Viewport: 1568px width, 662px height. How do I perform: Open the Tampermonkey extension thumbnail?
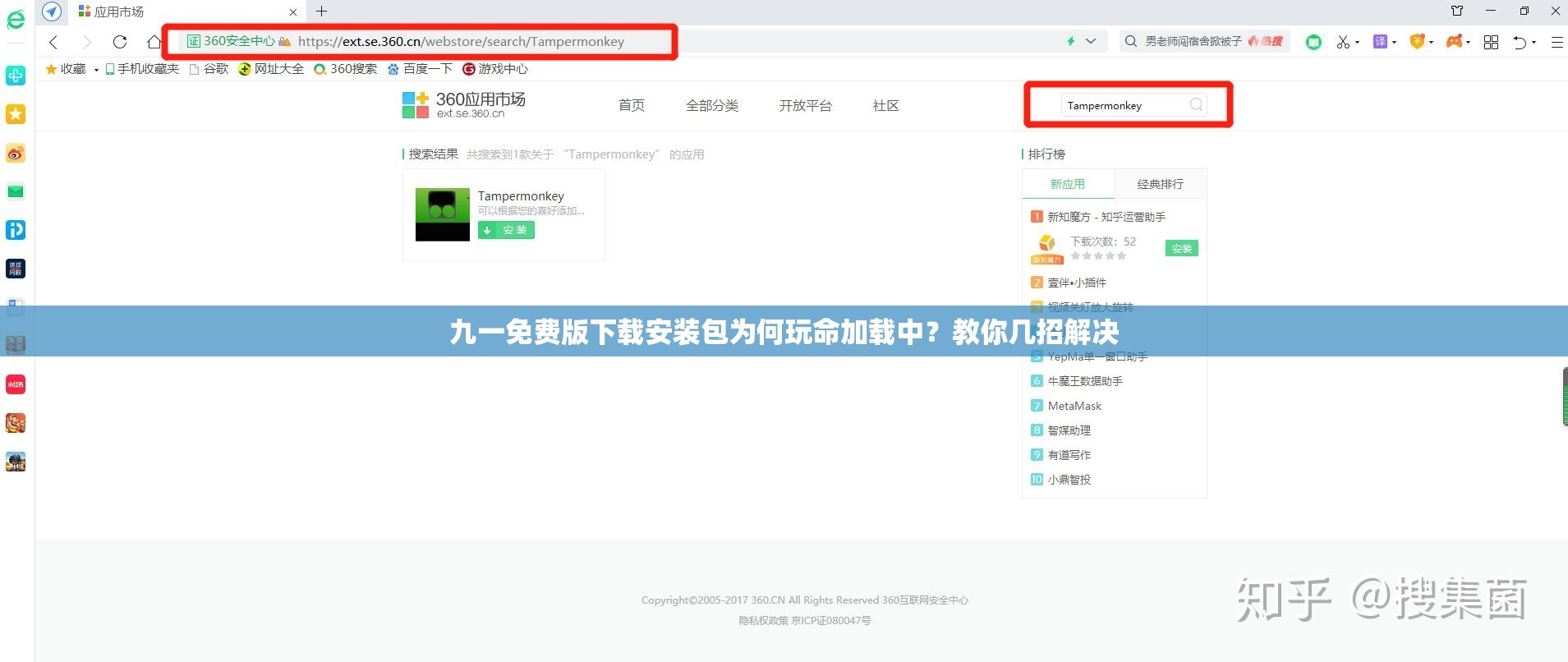(443, 214)
